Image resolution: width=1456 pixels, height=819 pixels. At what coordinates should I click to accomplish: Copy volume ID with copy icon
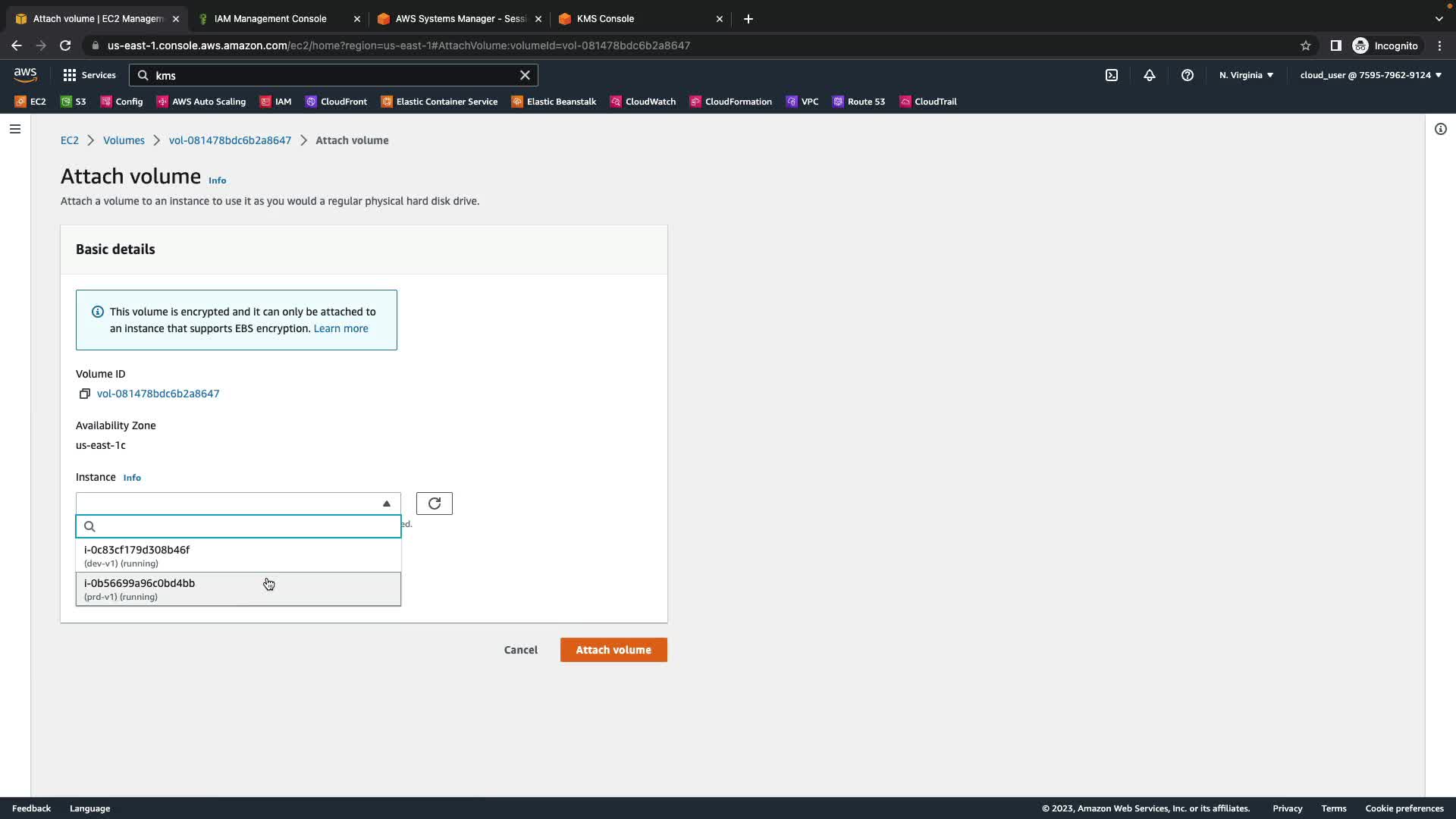85,394
